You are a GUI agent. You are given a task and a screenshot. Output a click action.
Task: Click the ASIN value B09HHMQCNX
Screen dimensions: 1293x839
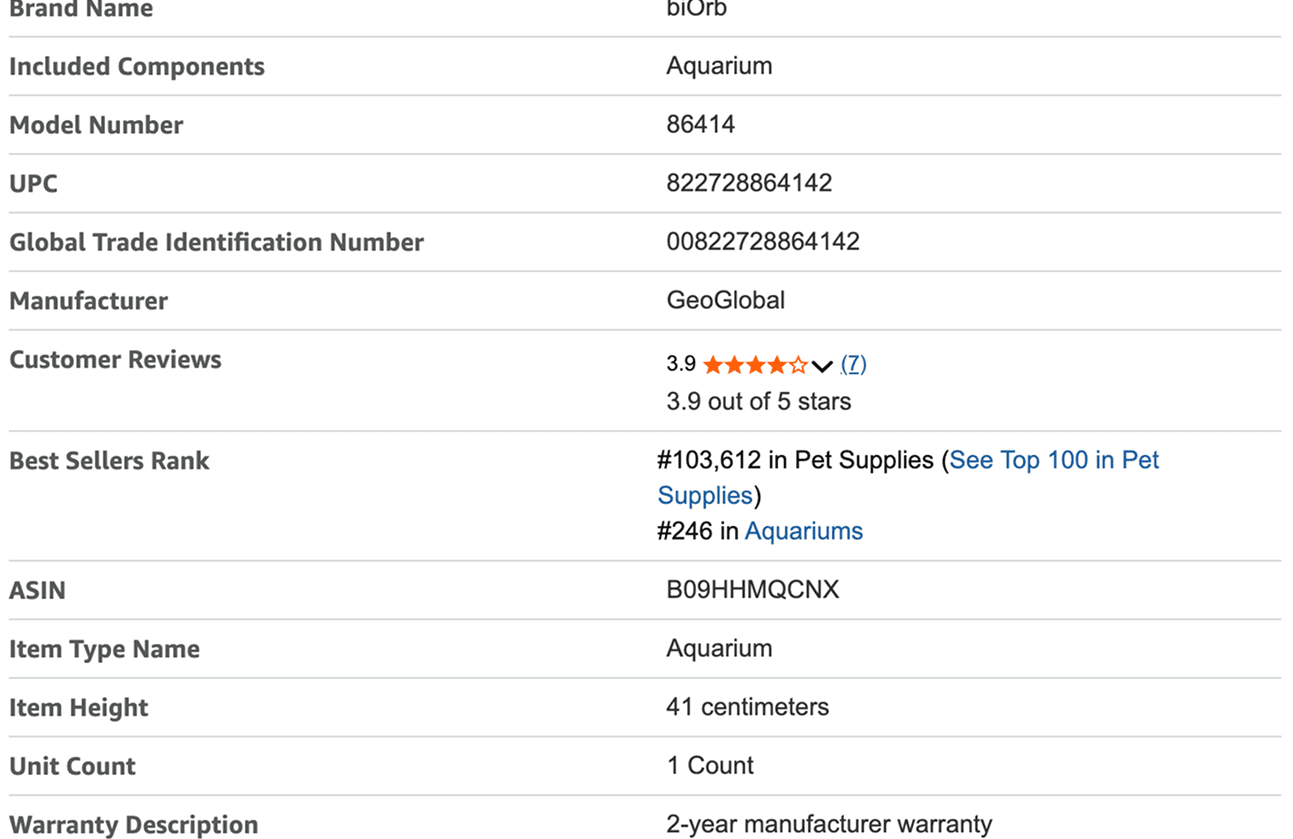[x=752, y=590]
